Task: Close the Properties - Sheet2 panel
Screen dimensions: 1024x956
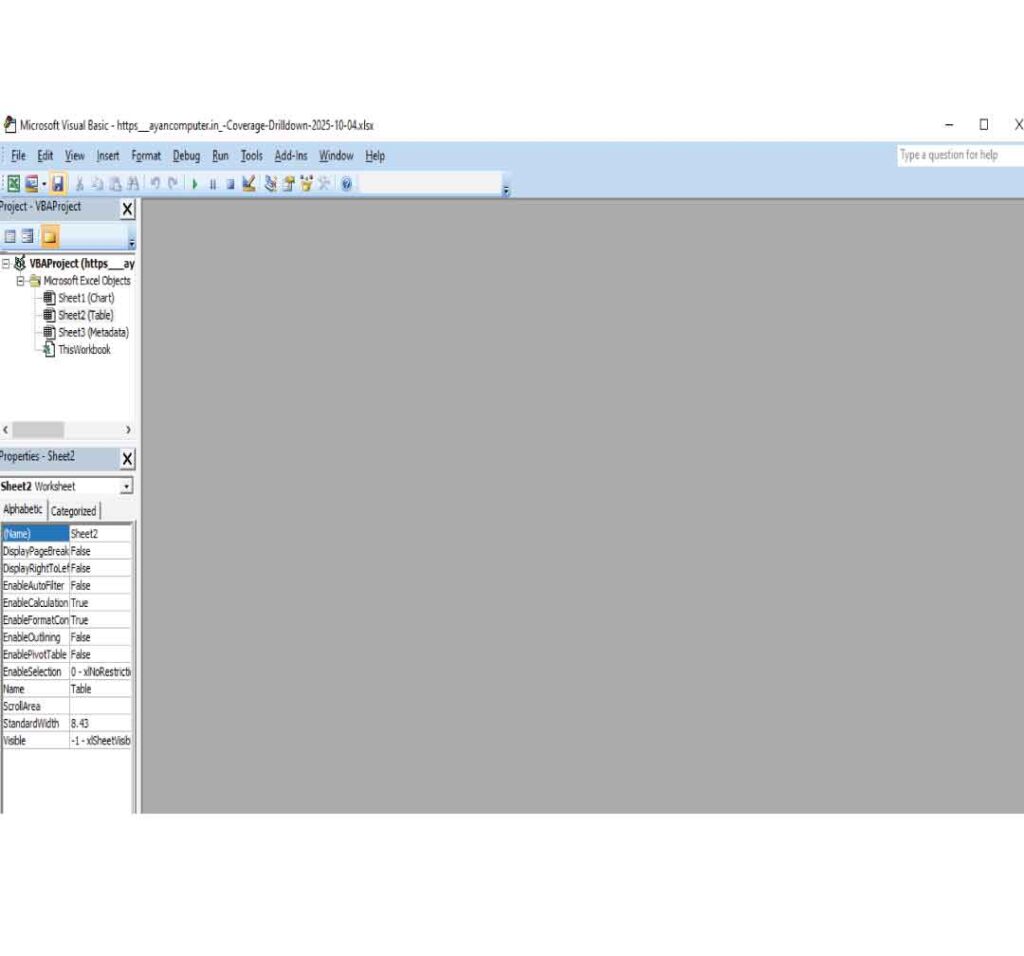Action: pyautogui.click(x=127, y=459)
